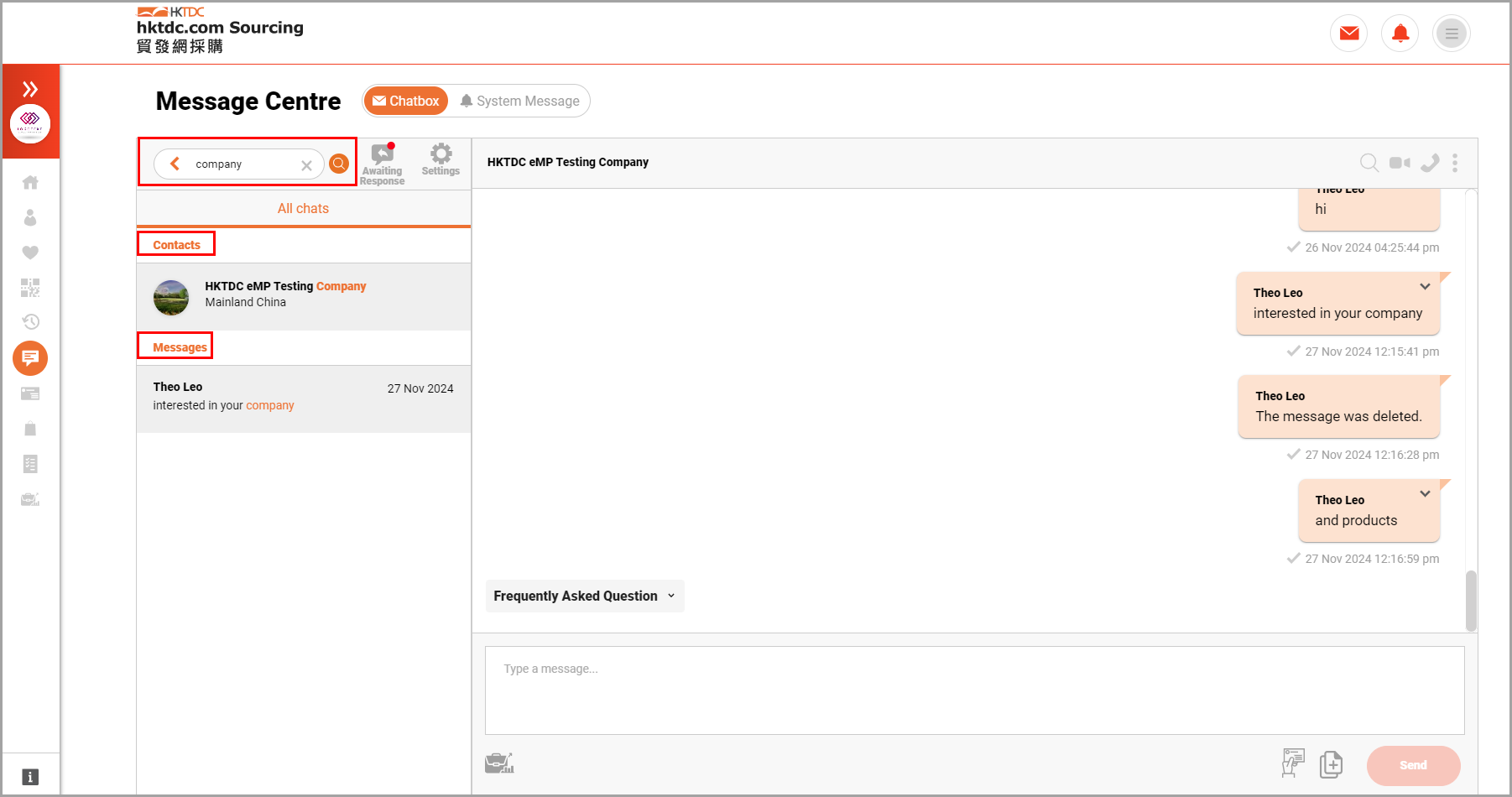Viewport: 1512px width, 797px height.
Task: Open the chat more options menu
Action: coord(1455,163)
